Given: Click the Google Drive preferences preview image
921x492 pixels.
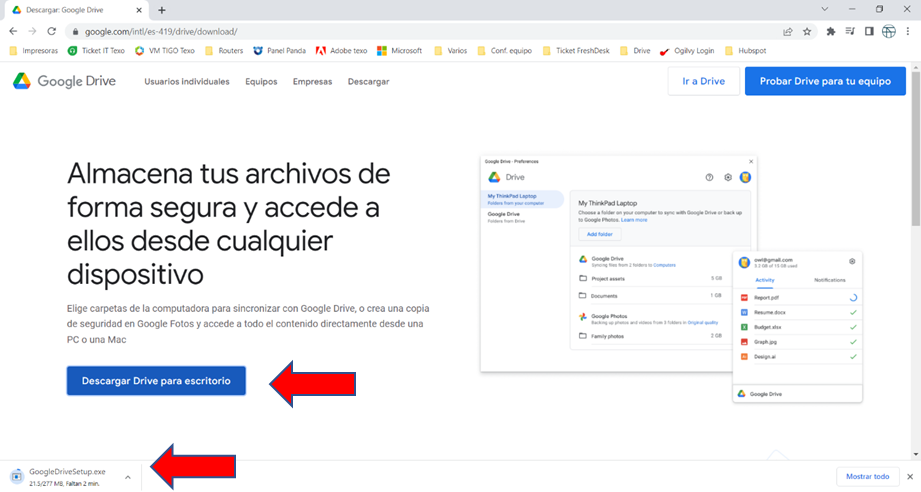Looking at the screenshot, I should (671, 279).
